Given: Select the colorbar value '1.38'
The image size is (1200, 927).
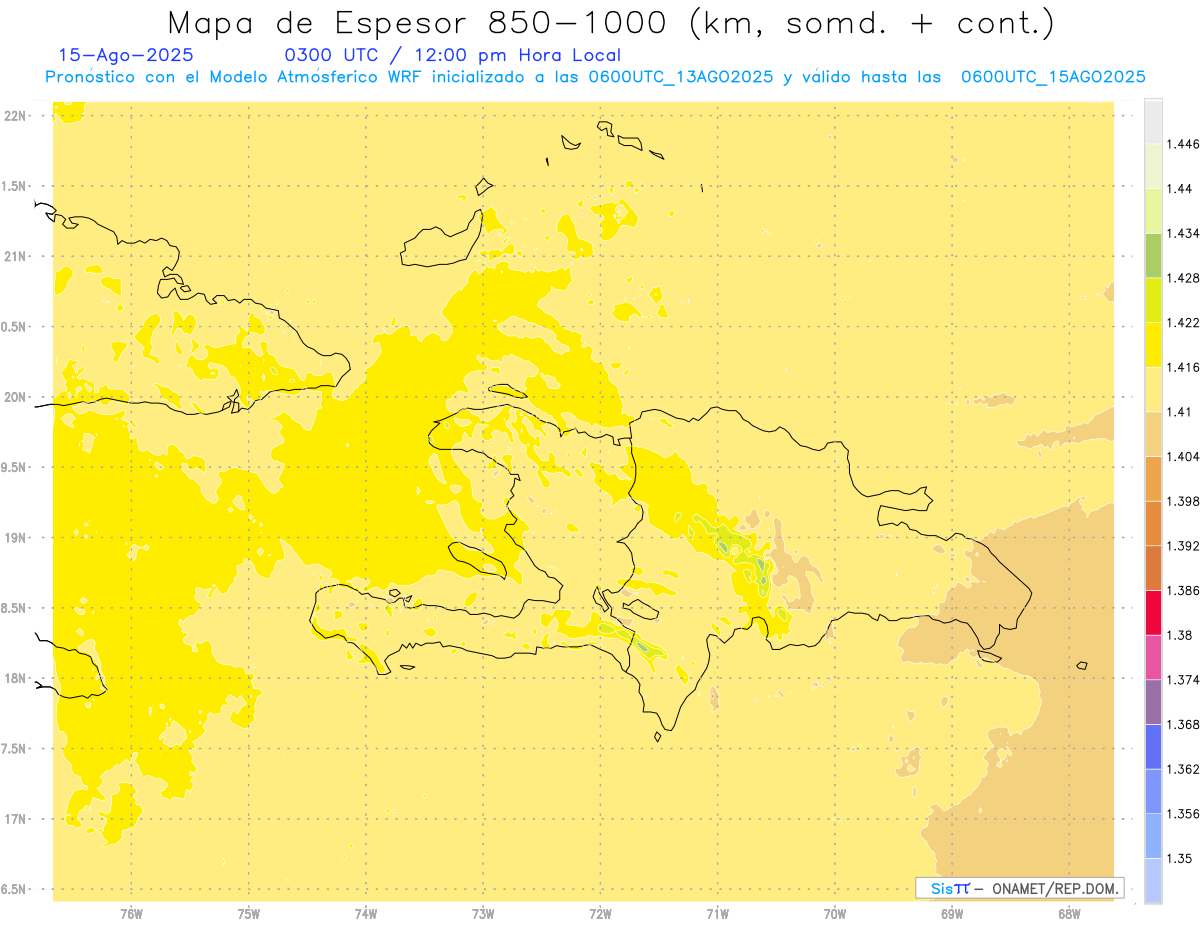Looking at the screenshot, I should pyautogui.click(x=1181, y=635).
